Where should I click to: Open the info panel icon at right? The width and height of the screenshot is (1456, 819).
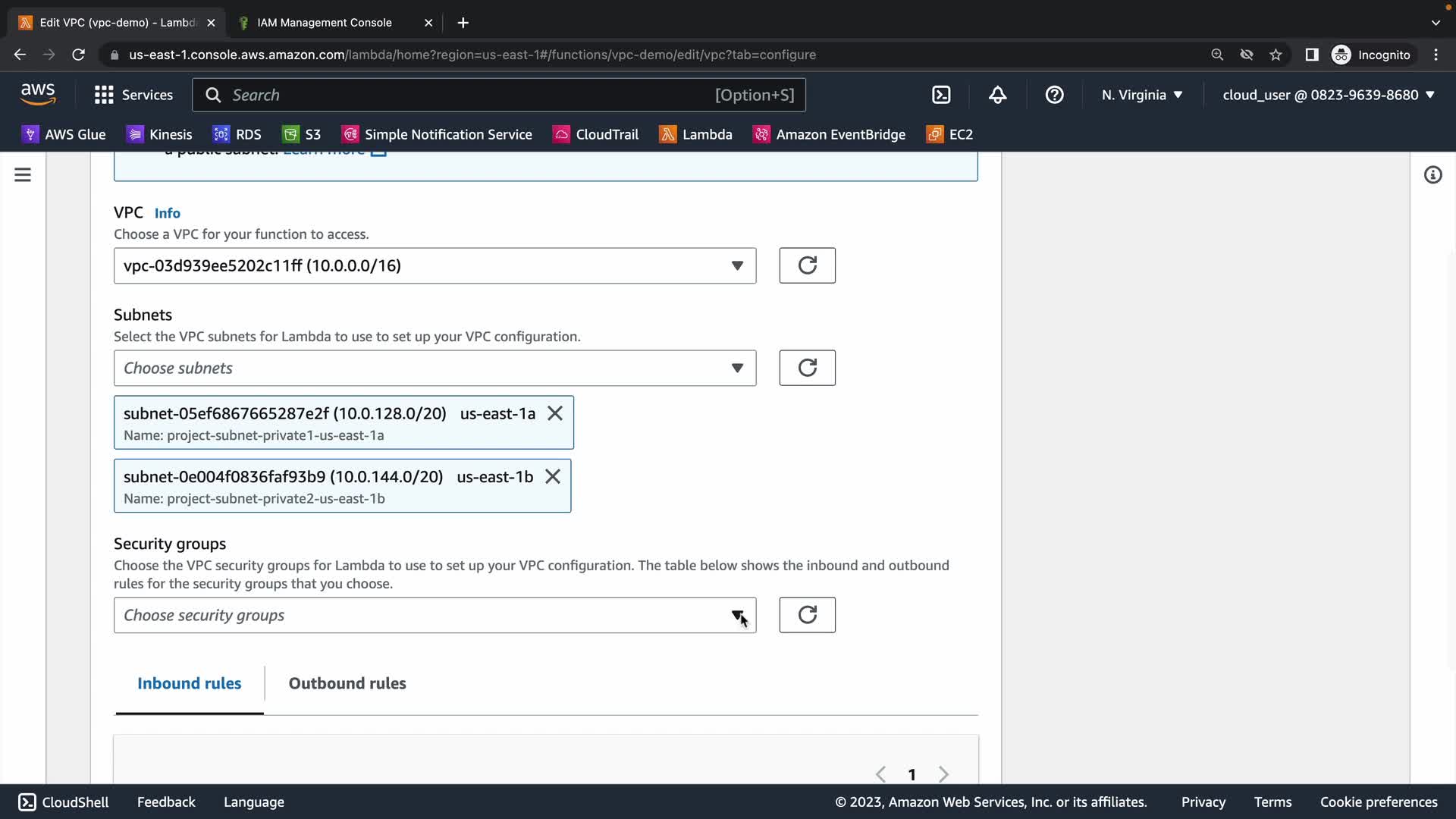(x=1432, y=175)
